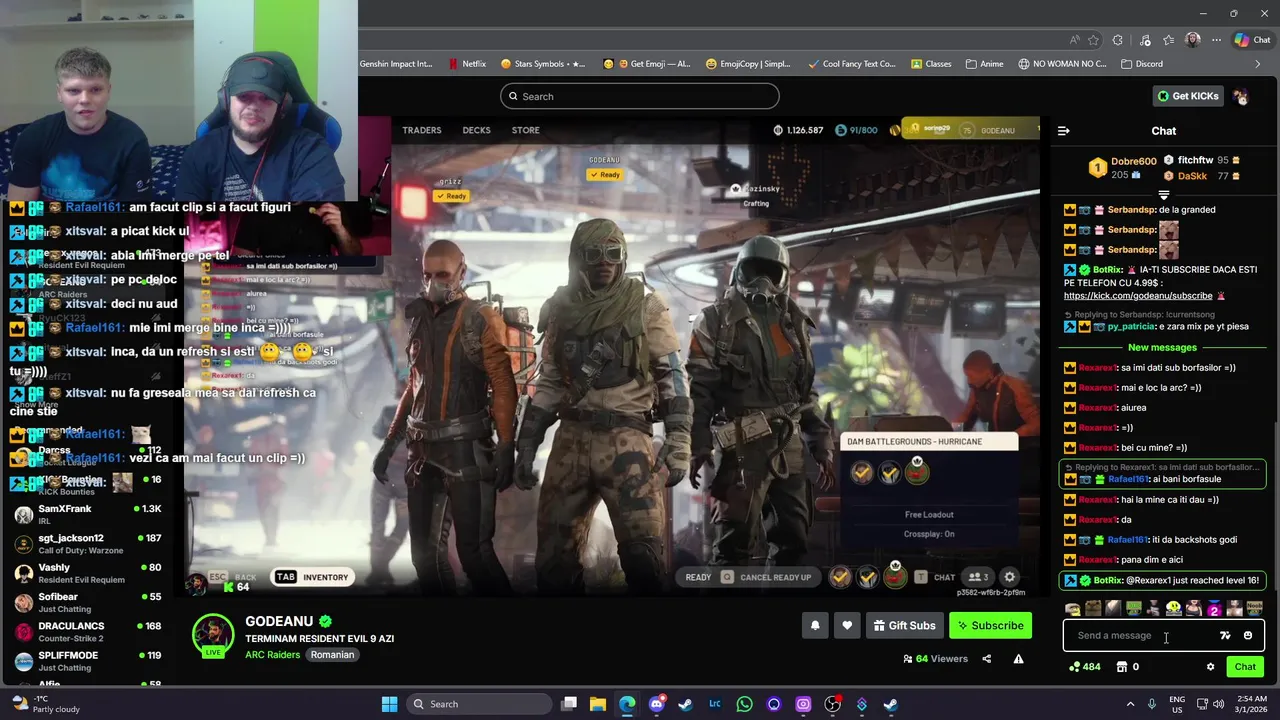Click INVENTORY in the game stream
The height and width of the screenshot is (720, 1280).
tap(312, 577)
